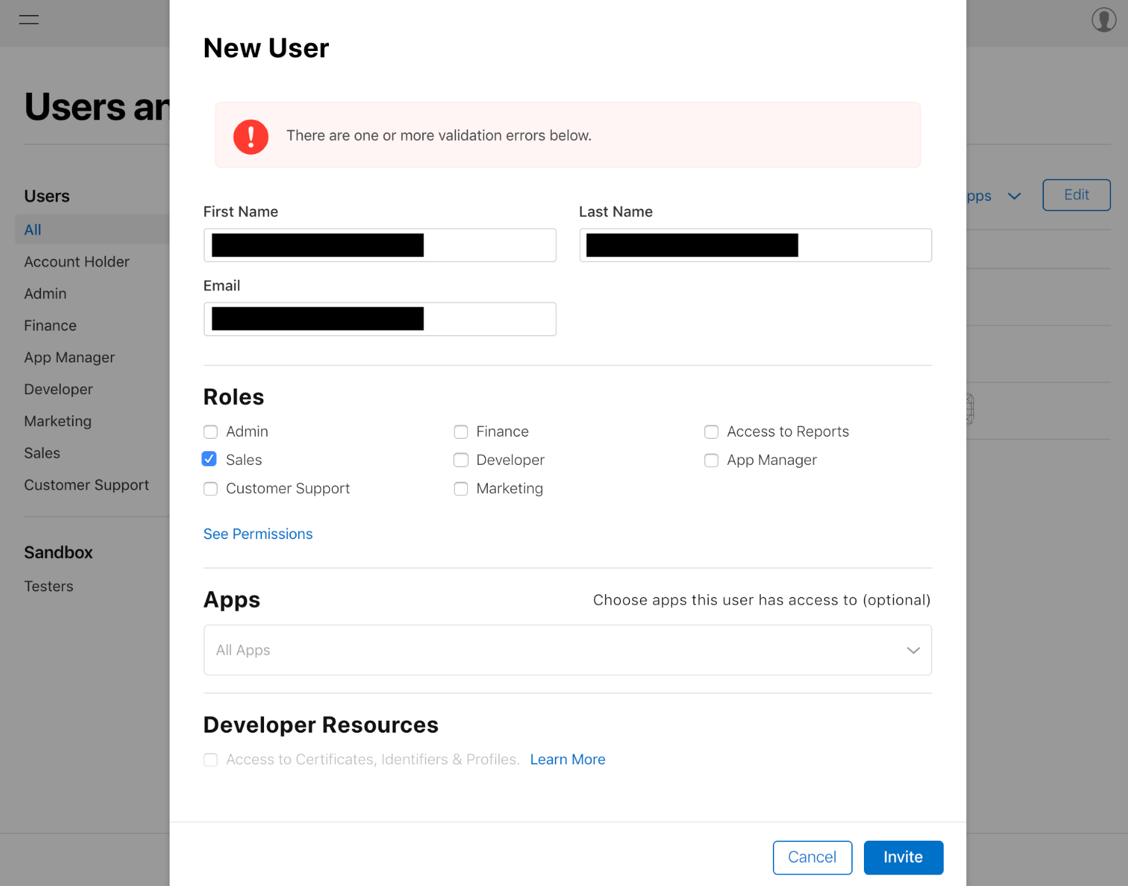1128x886 pixels.
Task: Click Learn More under Developer Resources
Action: click(567, 759)
